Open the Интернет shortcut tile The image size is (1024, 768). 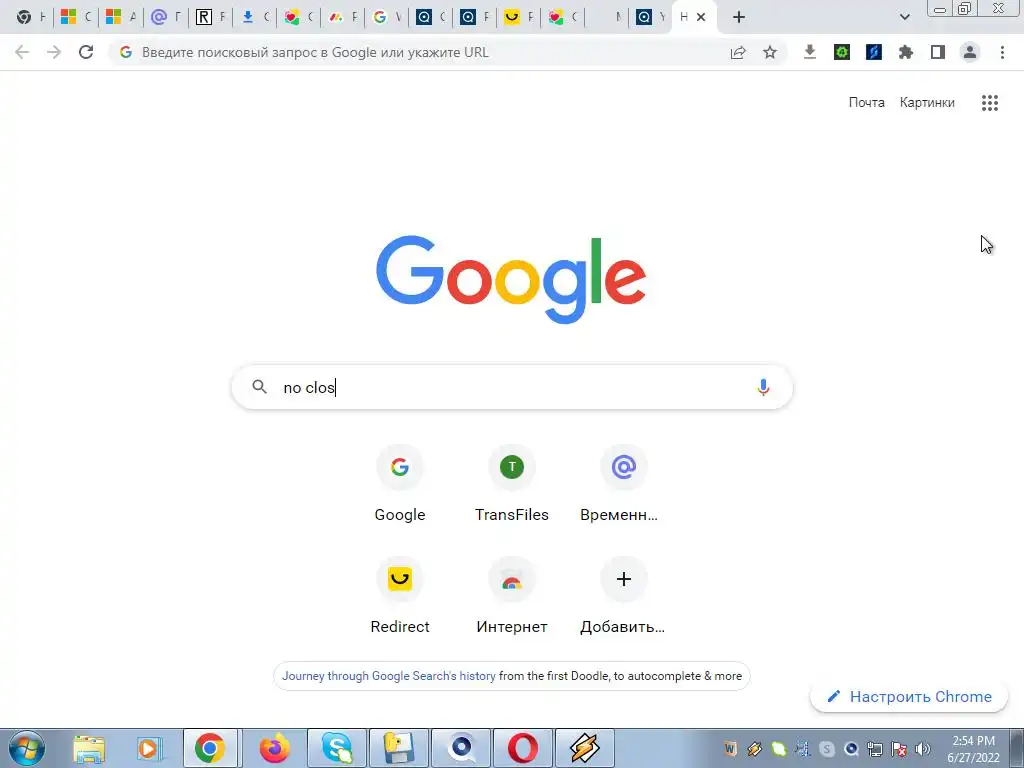tap(512, 596)
